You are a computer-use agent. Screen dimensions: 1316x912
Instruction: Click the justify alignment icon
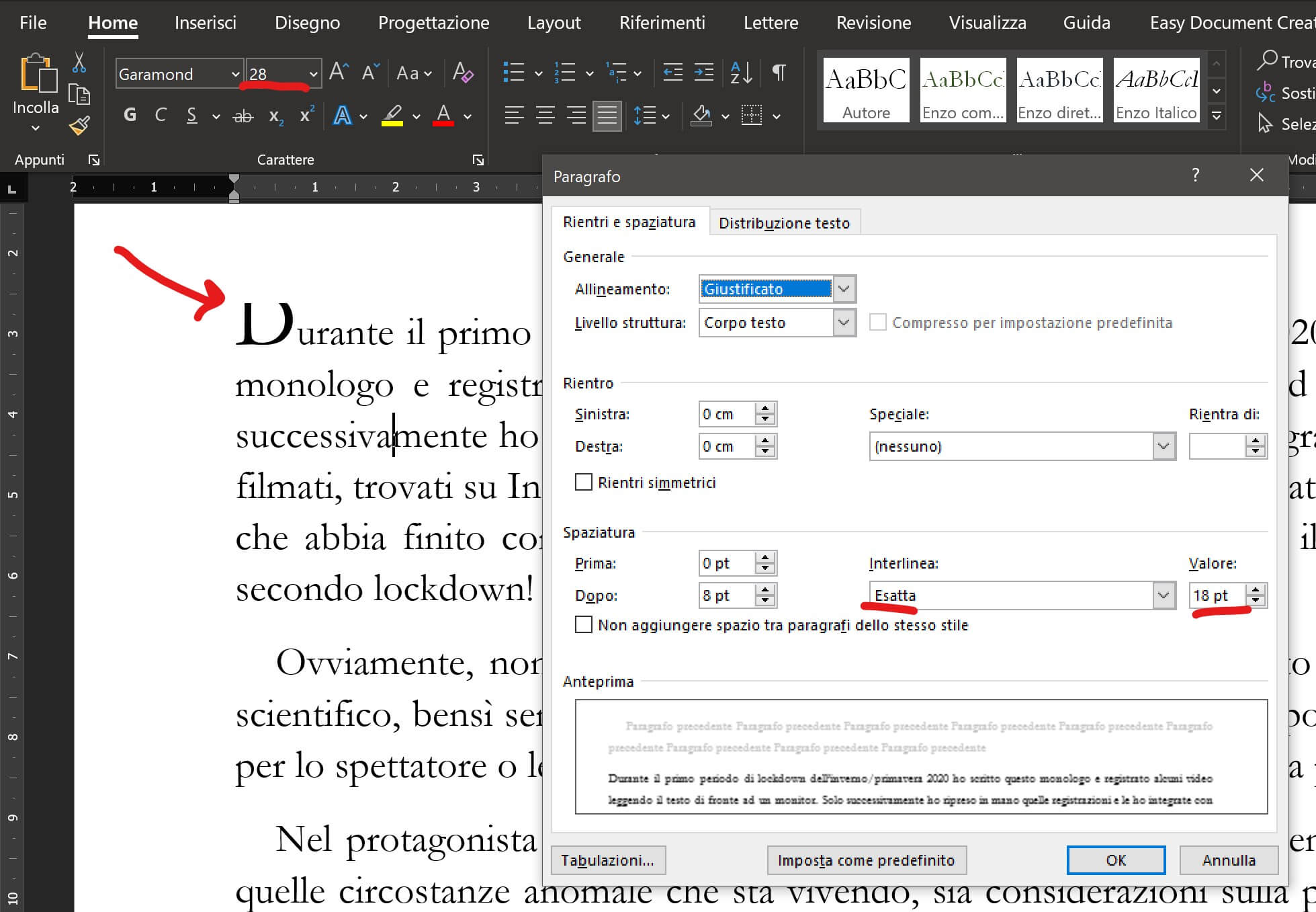(607, 116)
